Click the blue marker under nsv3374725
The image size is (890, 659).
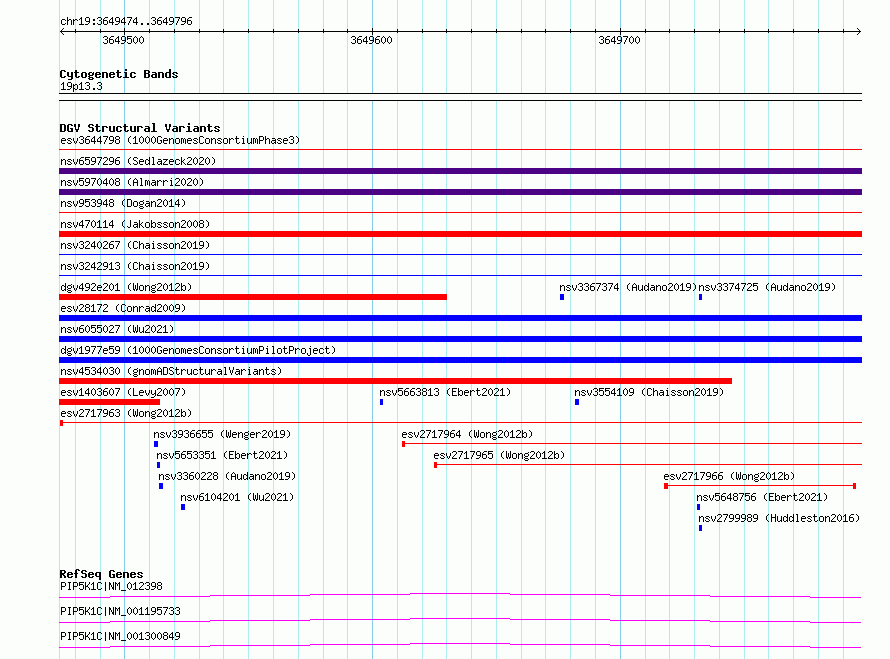pos(700,297)
